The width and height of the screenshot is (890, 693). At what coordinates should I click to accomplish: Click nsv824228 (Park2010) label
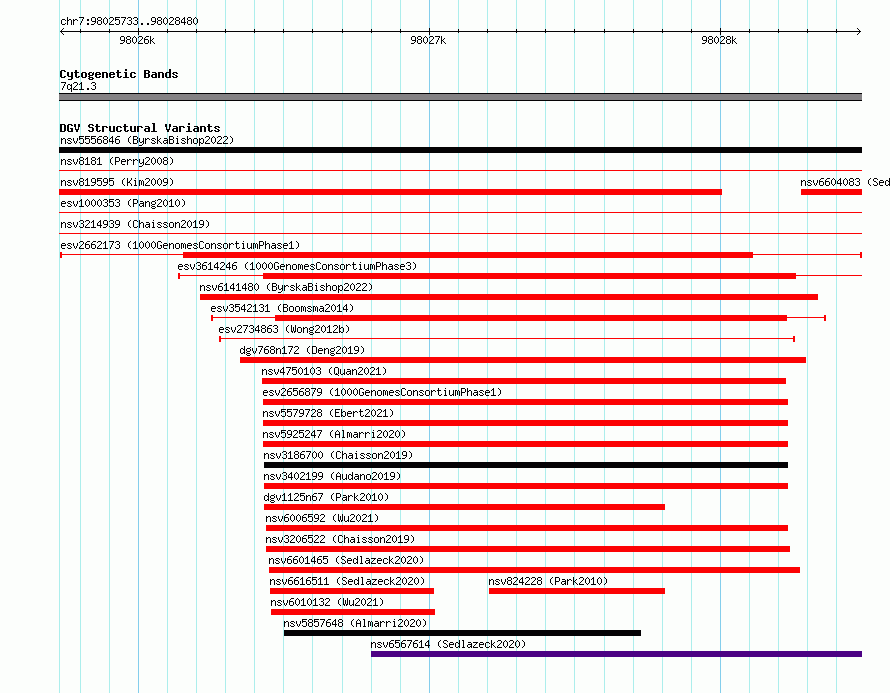548,581
